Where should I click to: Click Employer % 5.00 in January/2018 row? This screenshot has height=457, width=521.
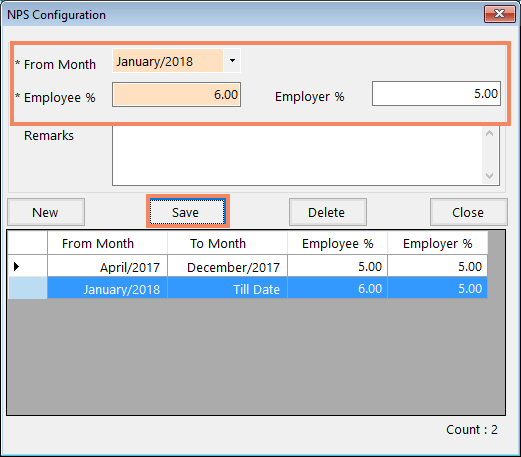click(x=437, y=288)
